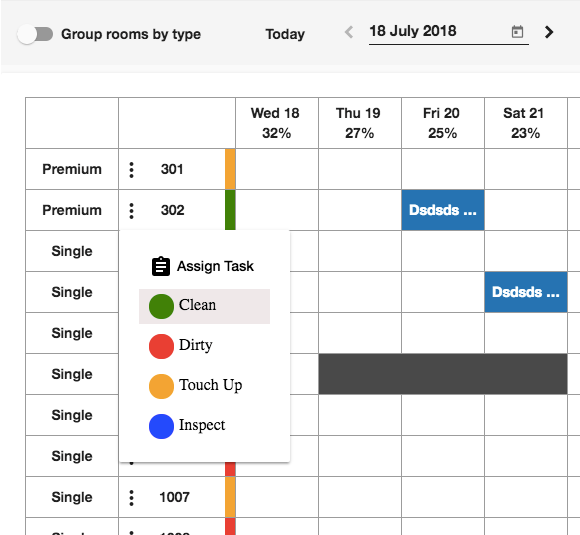Click the Fri 20 25% column header
This screenshot has height=535, width=580.
click(x=442, y=123)
